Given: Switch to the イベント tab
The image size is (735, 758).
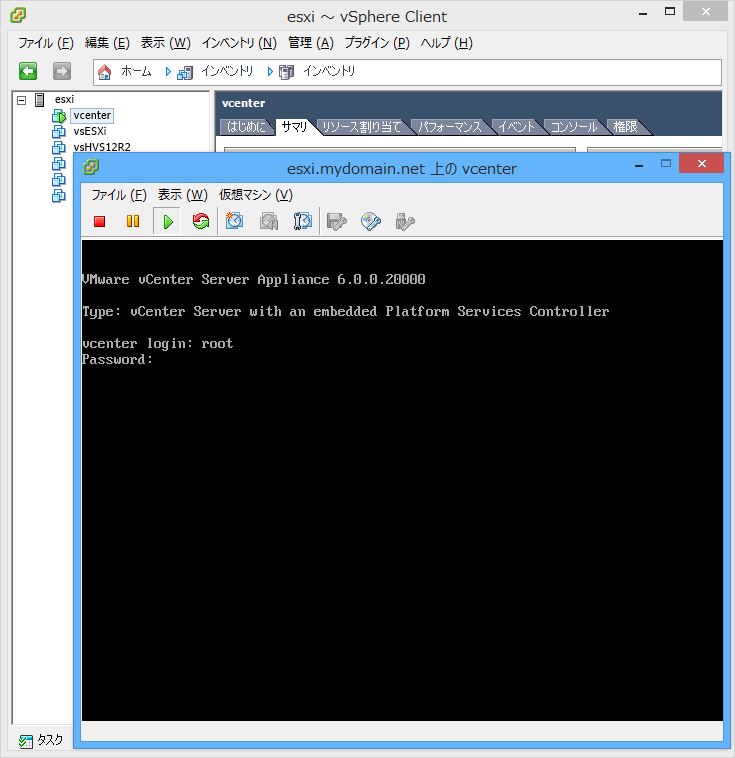Looking at the screenshot, I should (516, 127).
